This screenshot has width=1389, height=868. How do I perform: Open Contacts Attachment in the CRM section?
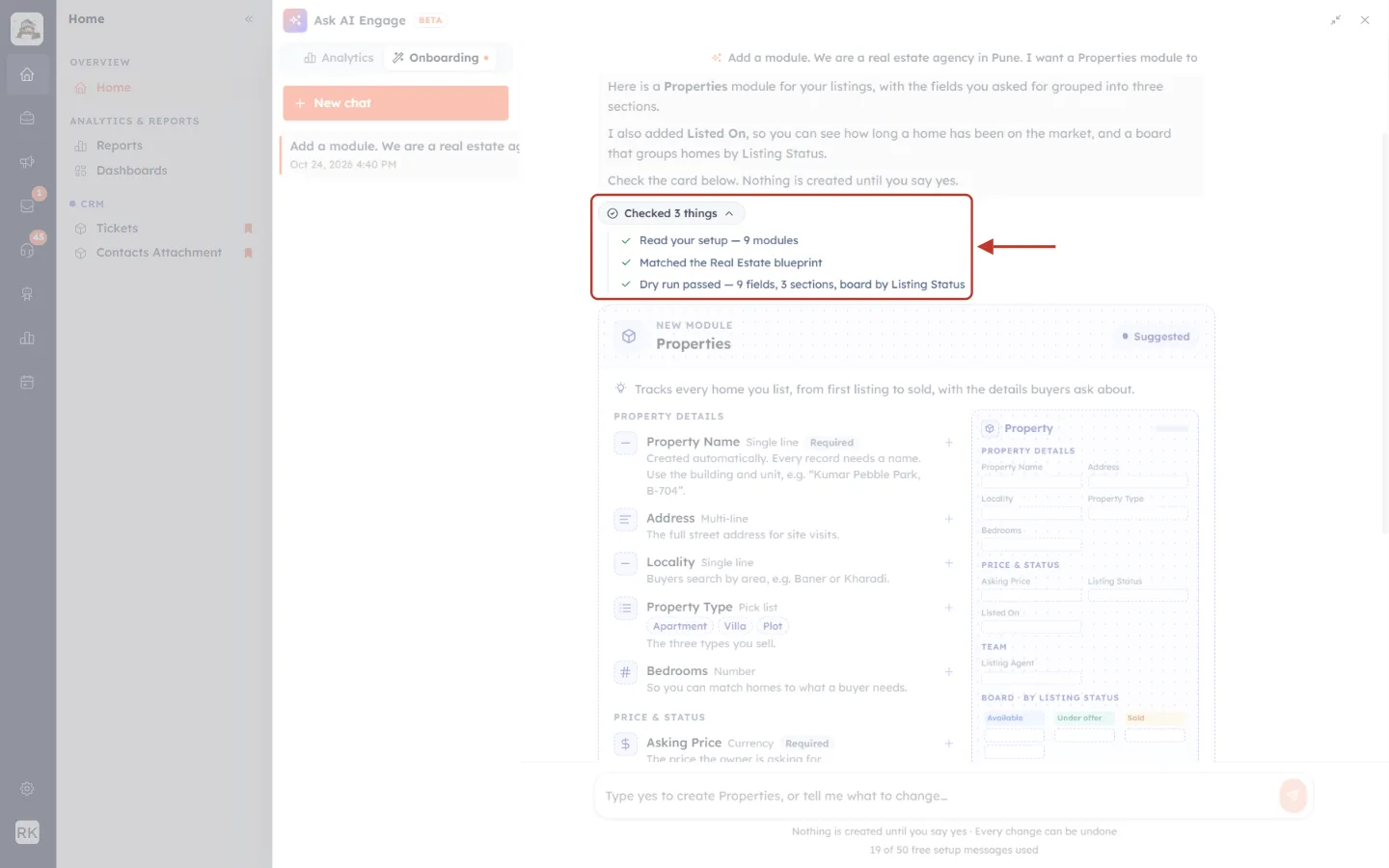coord(159,253)
